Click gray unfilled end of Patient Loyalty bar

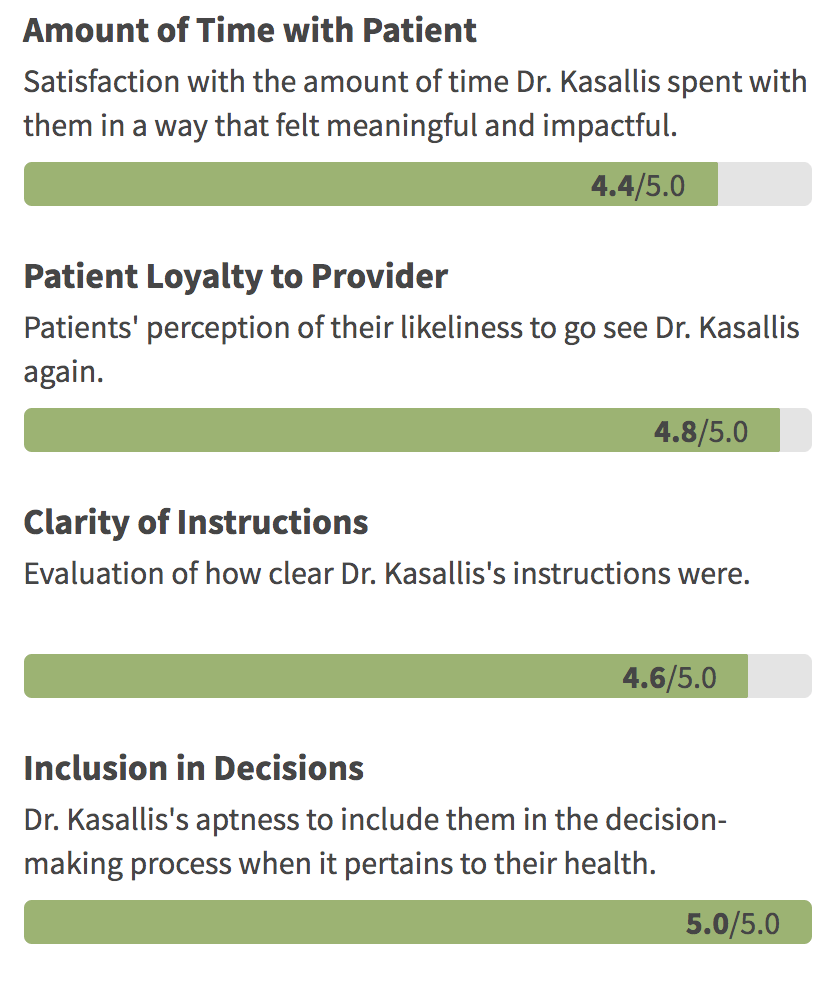pyautogui.click(x=795, y=431)
